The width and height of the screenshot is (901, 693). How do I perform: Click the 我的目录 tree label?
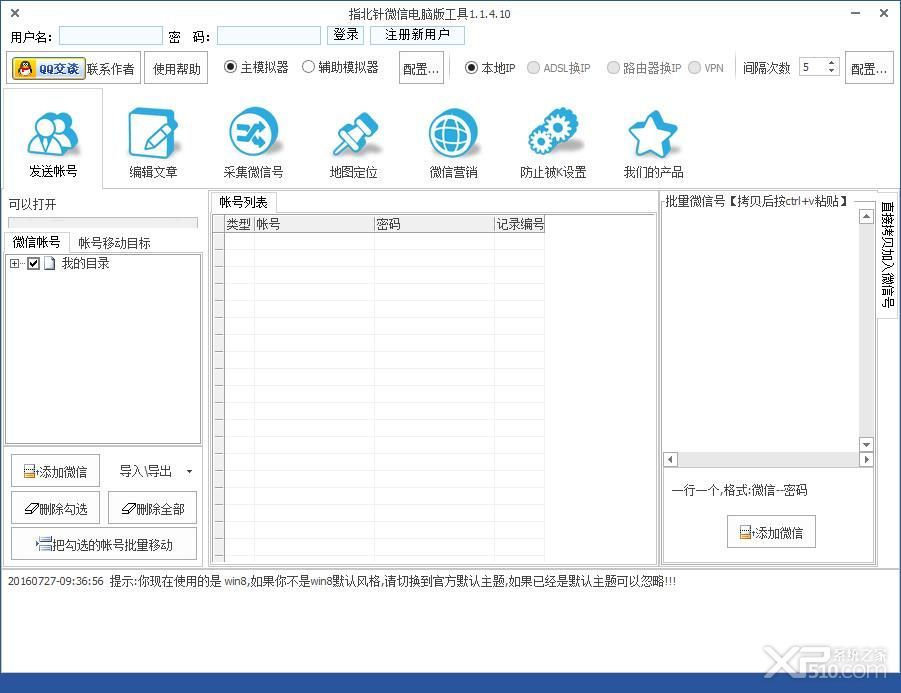click(86, 264)
